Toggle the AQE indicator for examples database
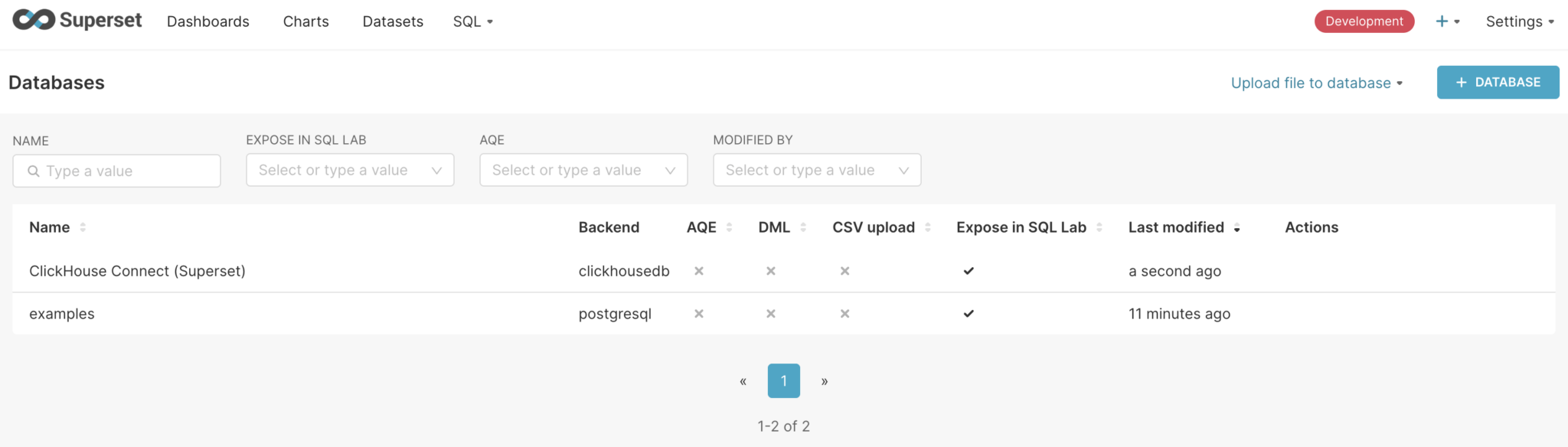The width and height of the screenshot is (1568, 447). click(x=698, y=314)
